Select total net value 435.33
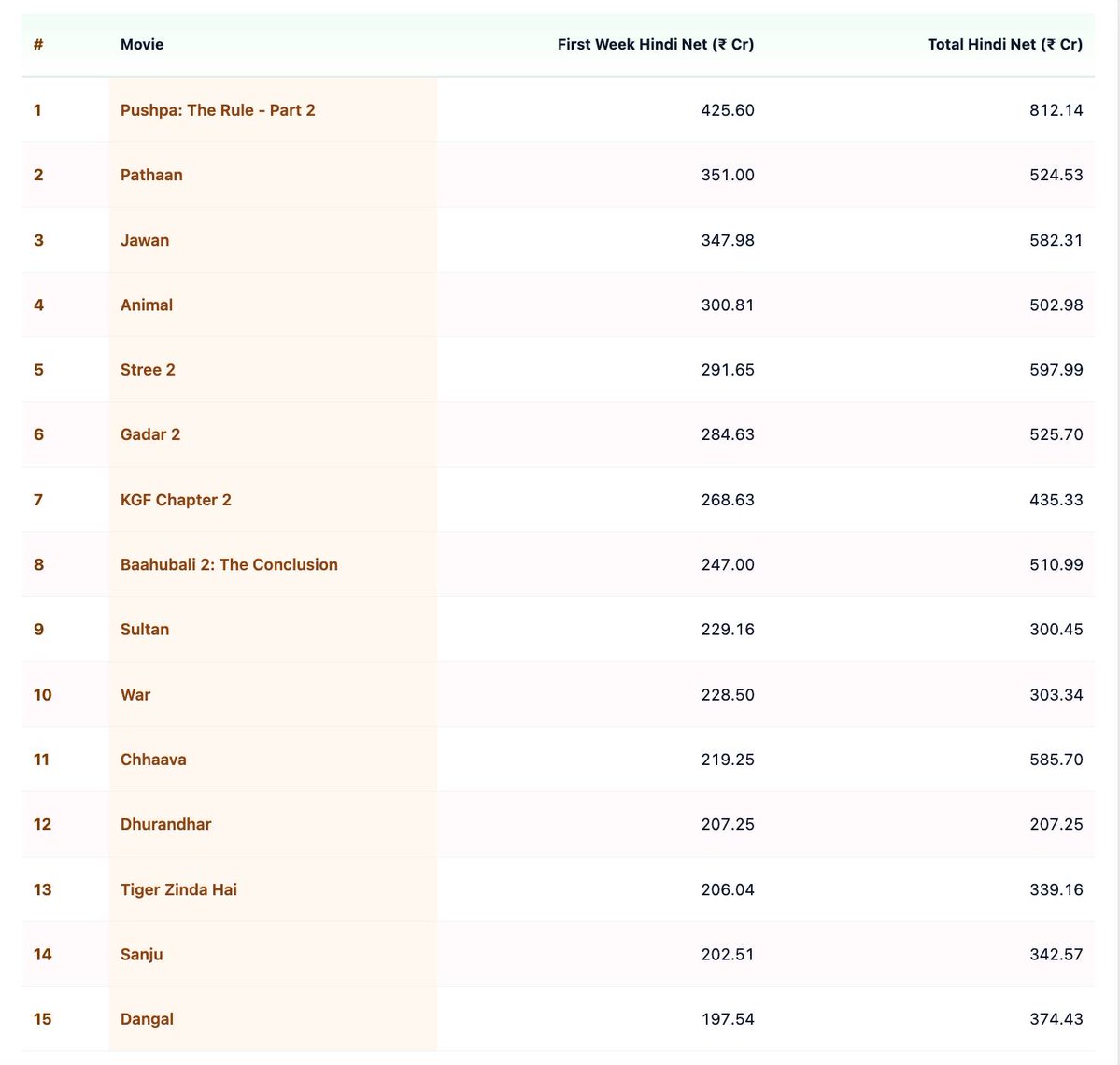 [1056, 500]
